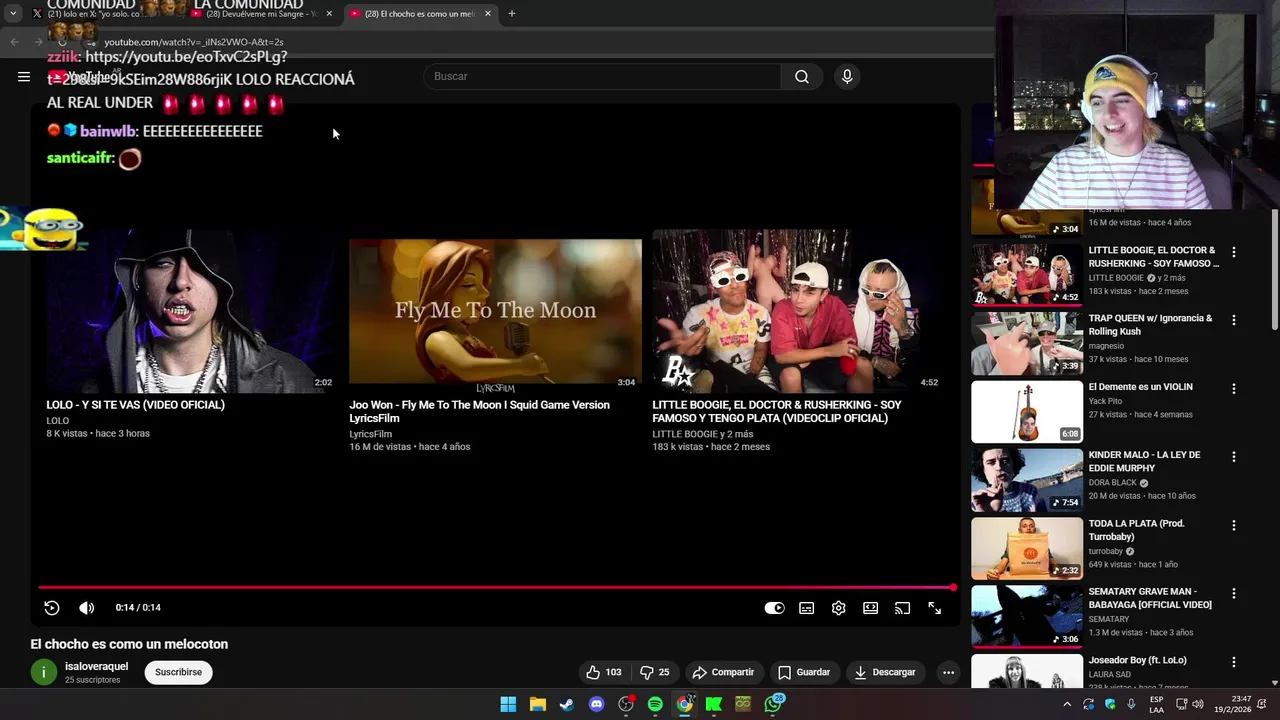Open Kick app from taskbar
Image resolution: width=1280 pixels, height=720 pixels.
(x=714, y=704)
